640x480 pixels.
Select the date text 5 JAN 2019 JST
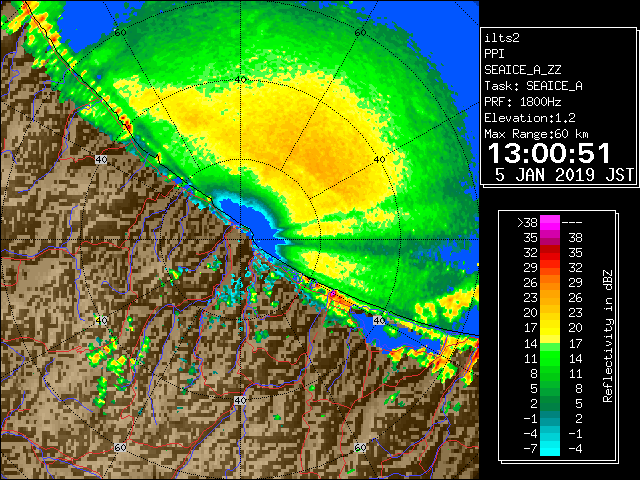coord(564,175)
